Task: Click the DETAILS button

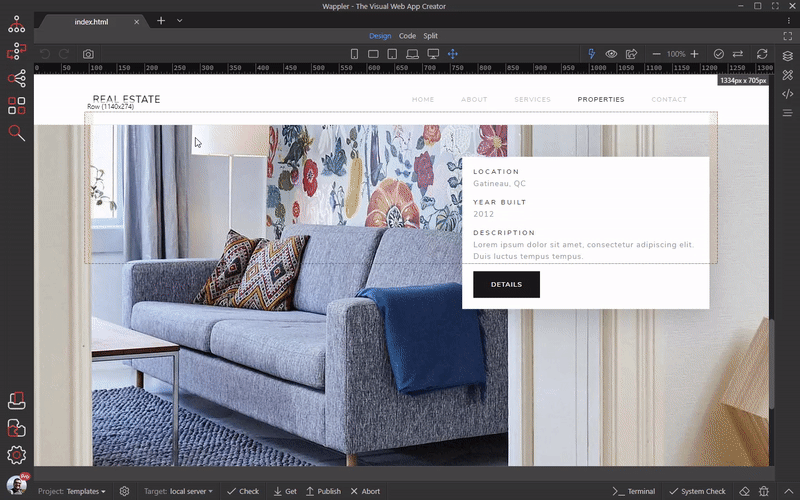Action: [506, 284]
